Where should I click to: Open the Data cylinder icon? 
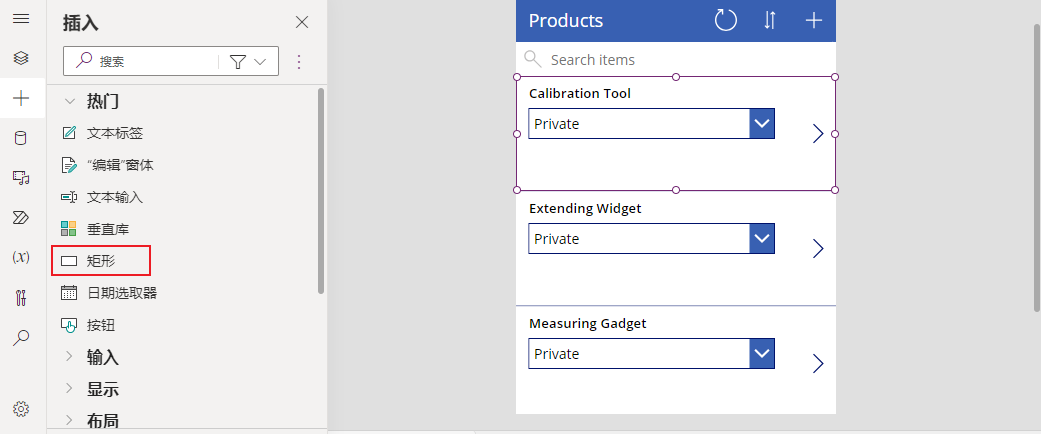tap(21, 138)
